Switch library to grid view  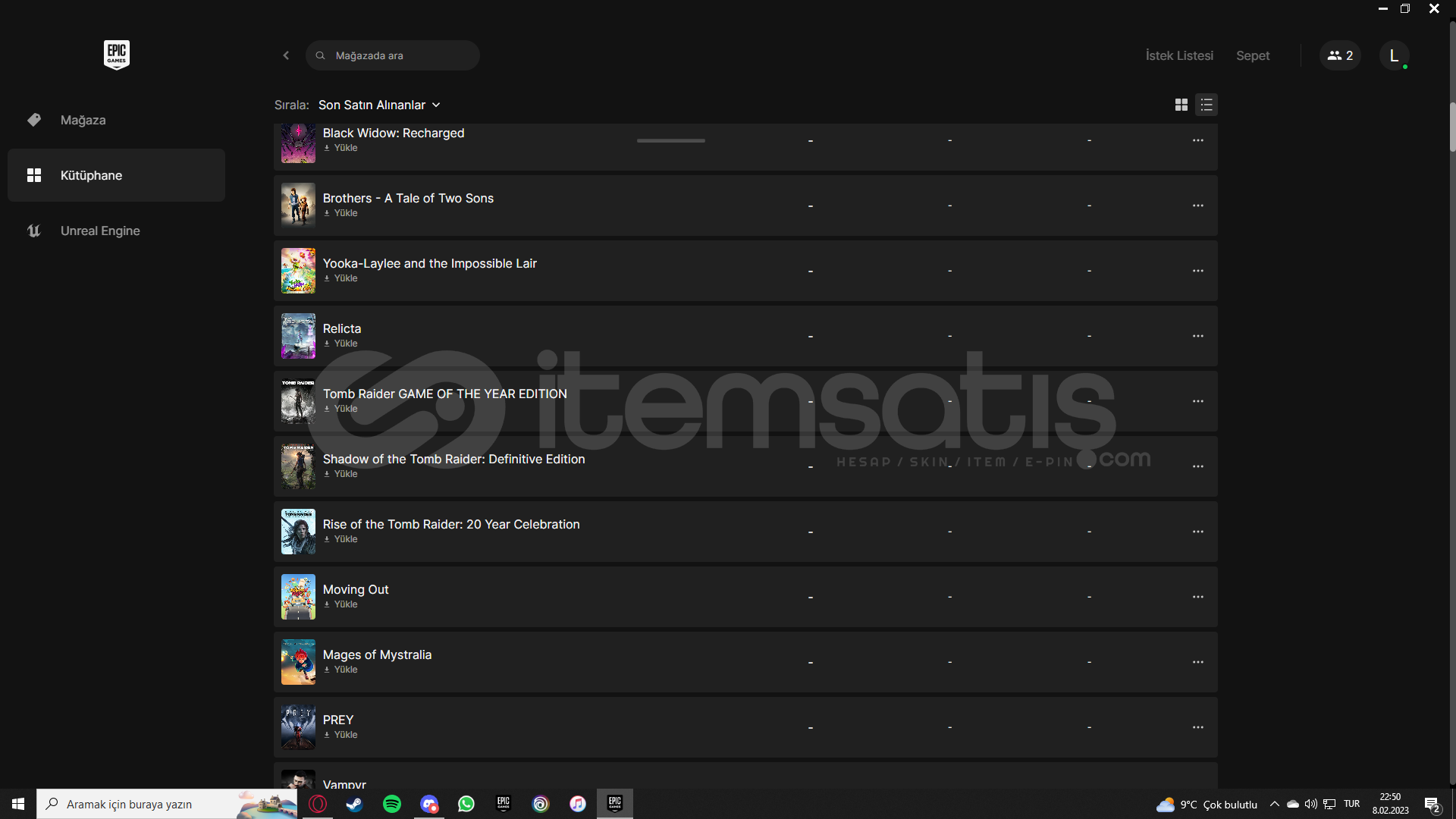pyautogui.click(x=1181, y=105)
